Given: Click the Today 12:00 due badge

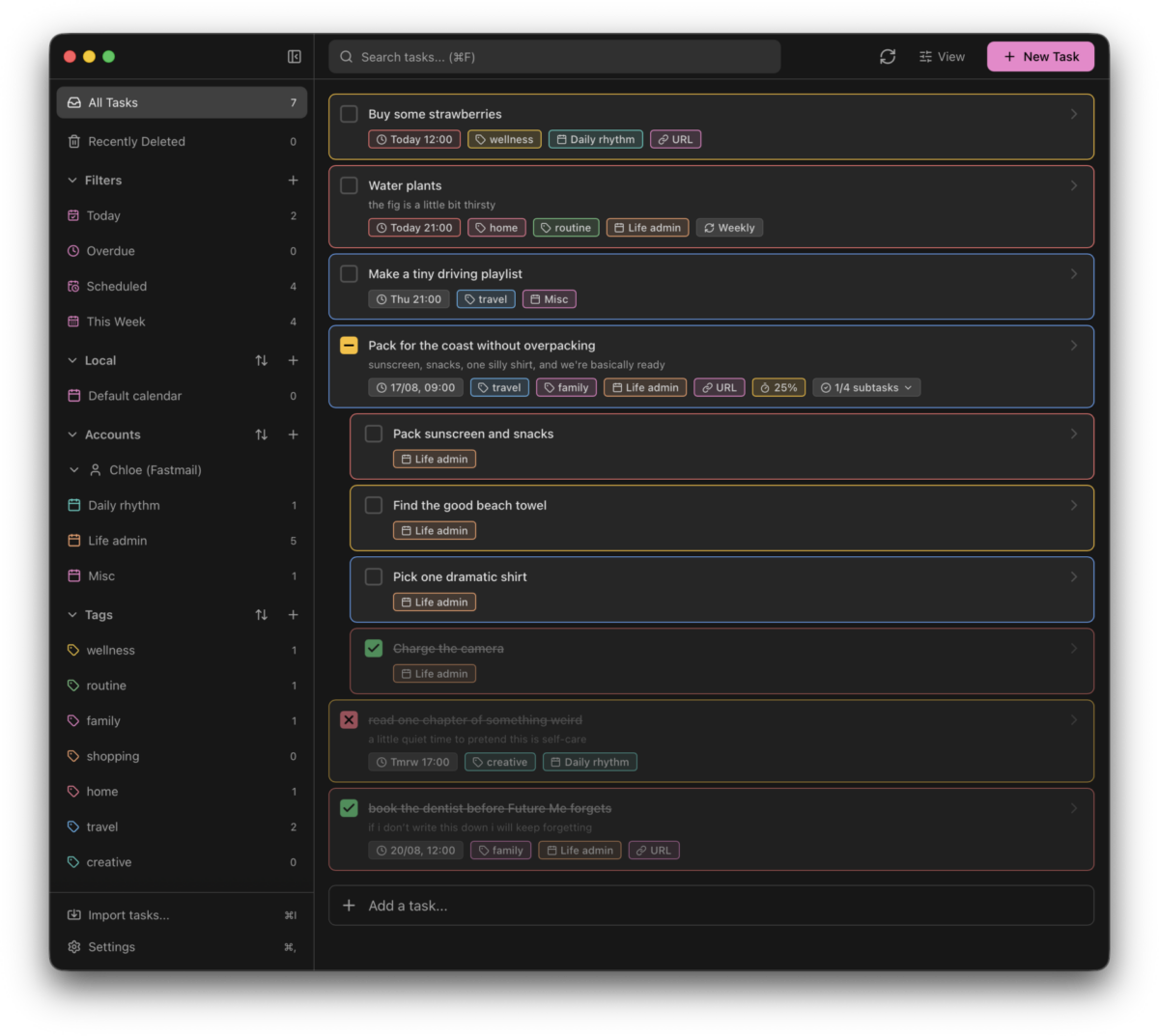Looking at the screenshot, I should click(x=414, y=139).
